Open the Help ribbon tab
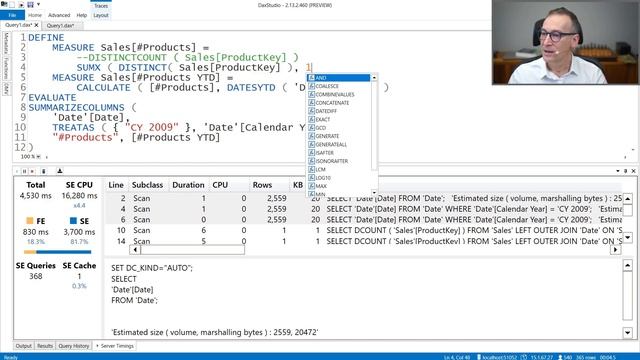Screen dimensions: 640x360 pos(82,15)
